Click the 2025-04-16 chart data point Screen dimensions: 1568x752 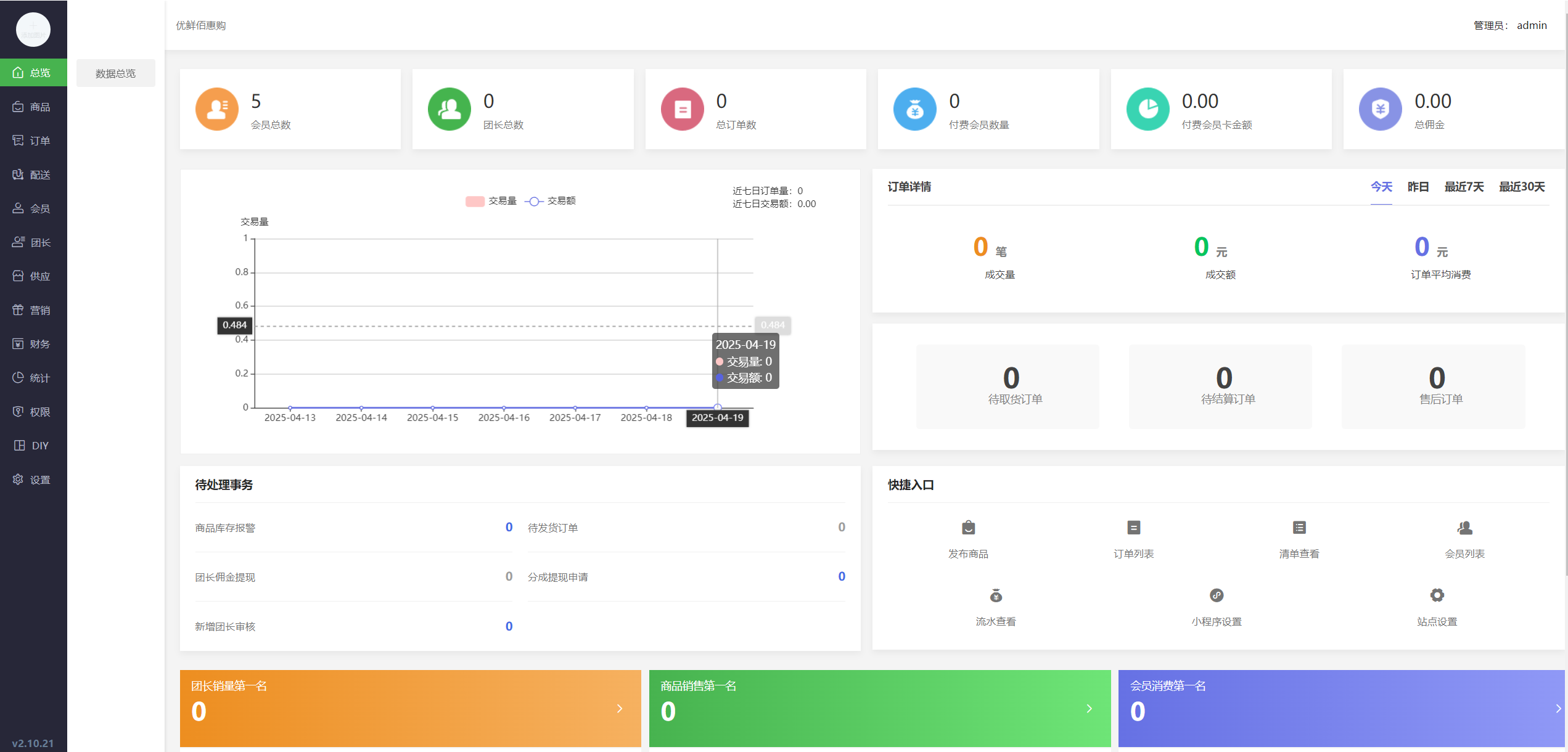(x=504, y=408)
